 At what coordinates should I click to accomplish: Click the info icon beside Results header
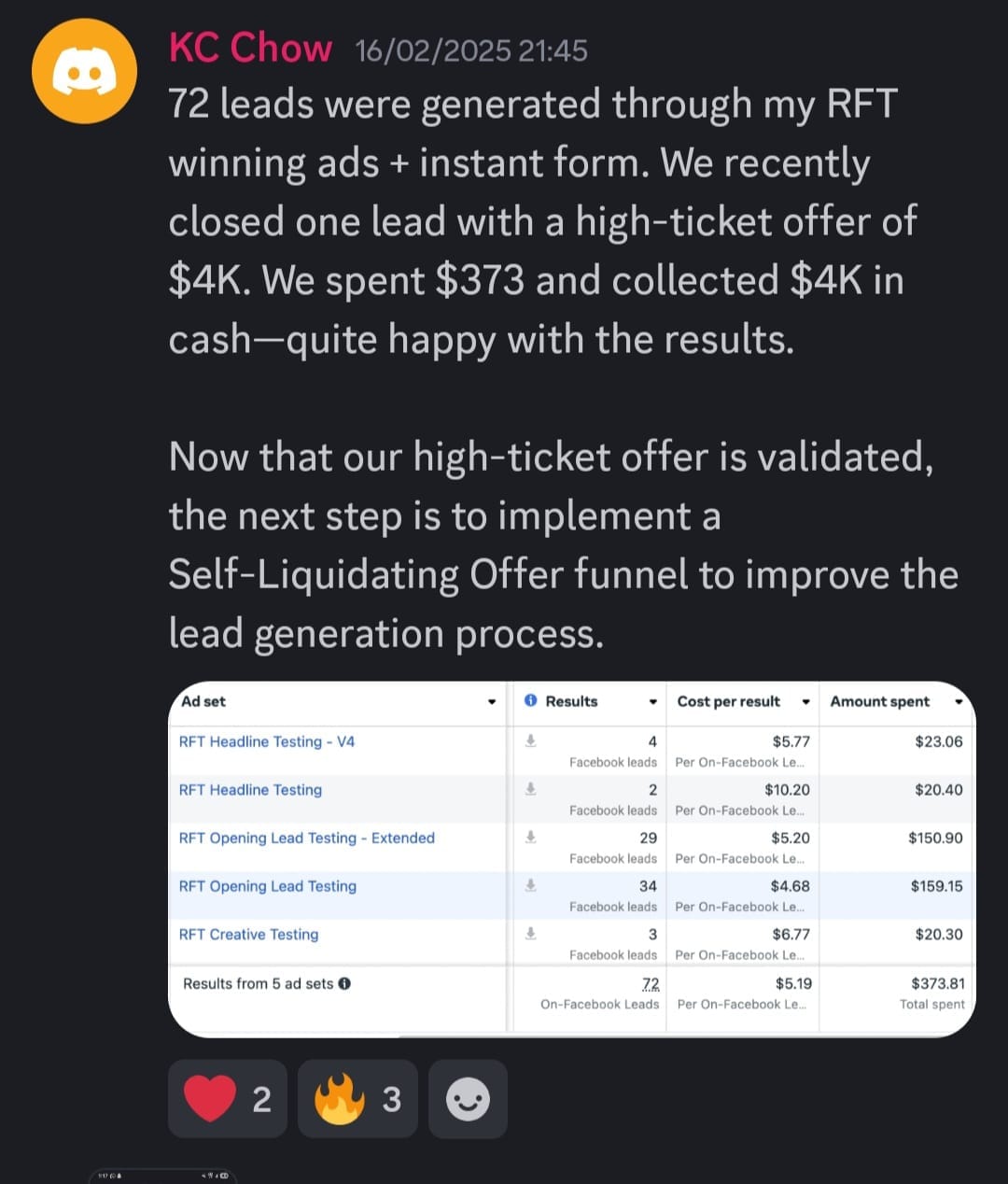point(531,700)
